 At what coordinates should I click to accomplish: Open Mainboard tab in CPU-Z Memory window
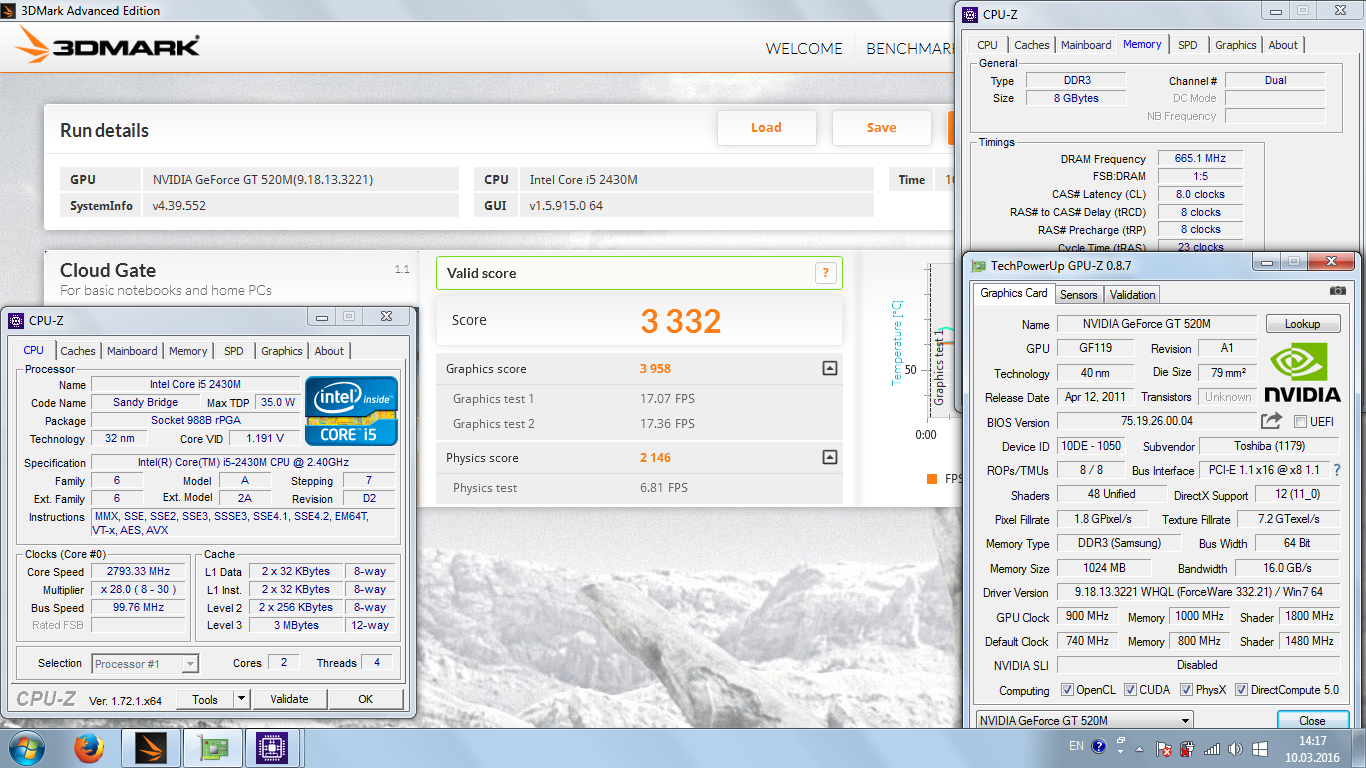tap(1086, 45)
